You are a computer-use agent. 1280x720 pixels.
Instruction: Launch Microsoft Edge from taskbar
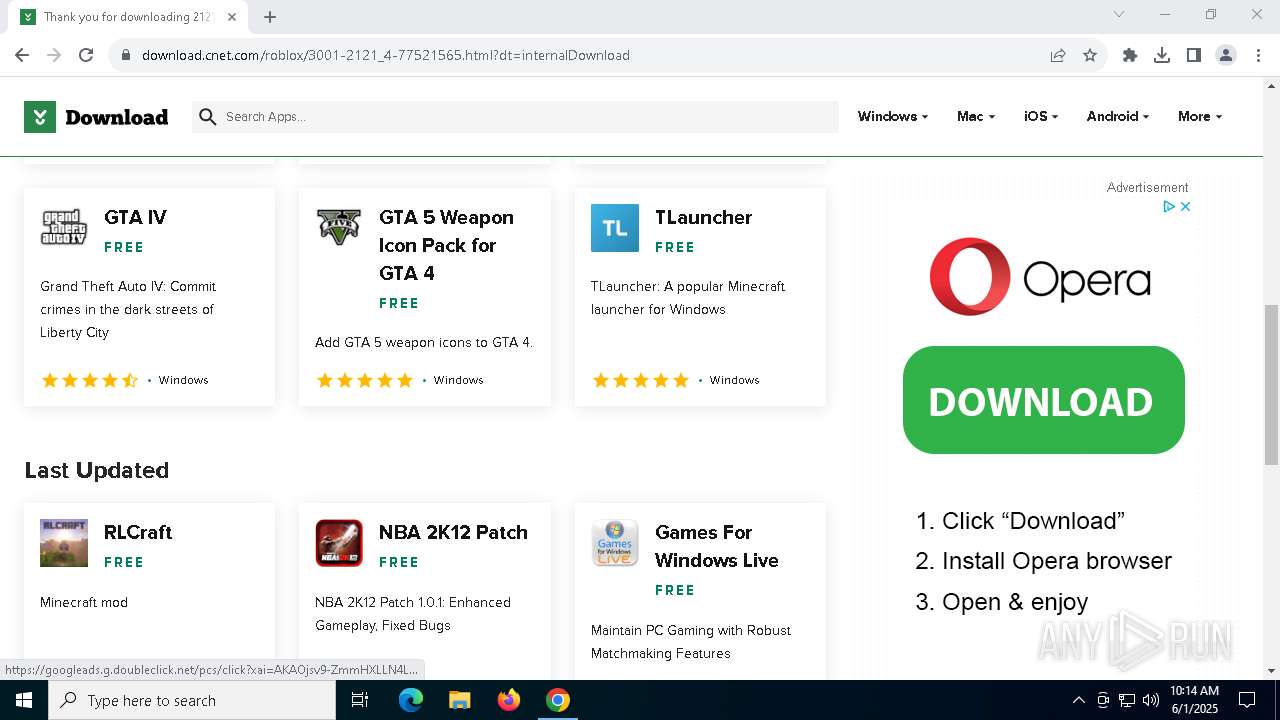click(x=411, y=700)
